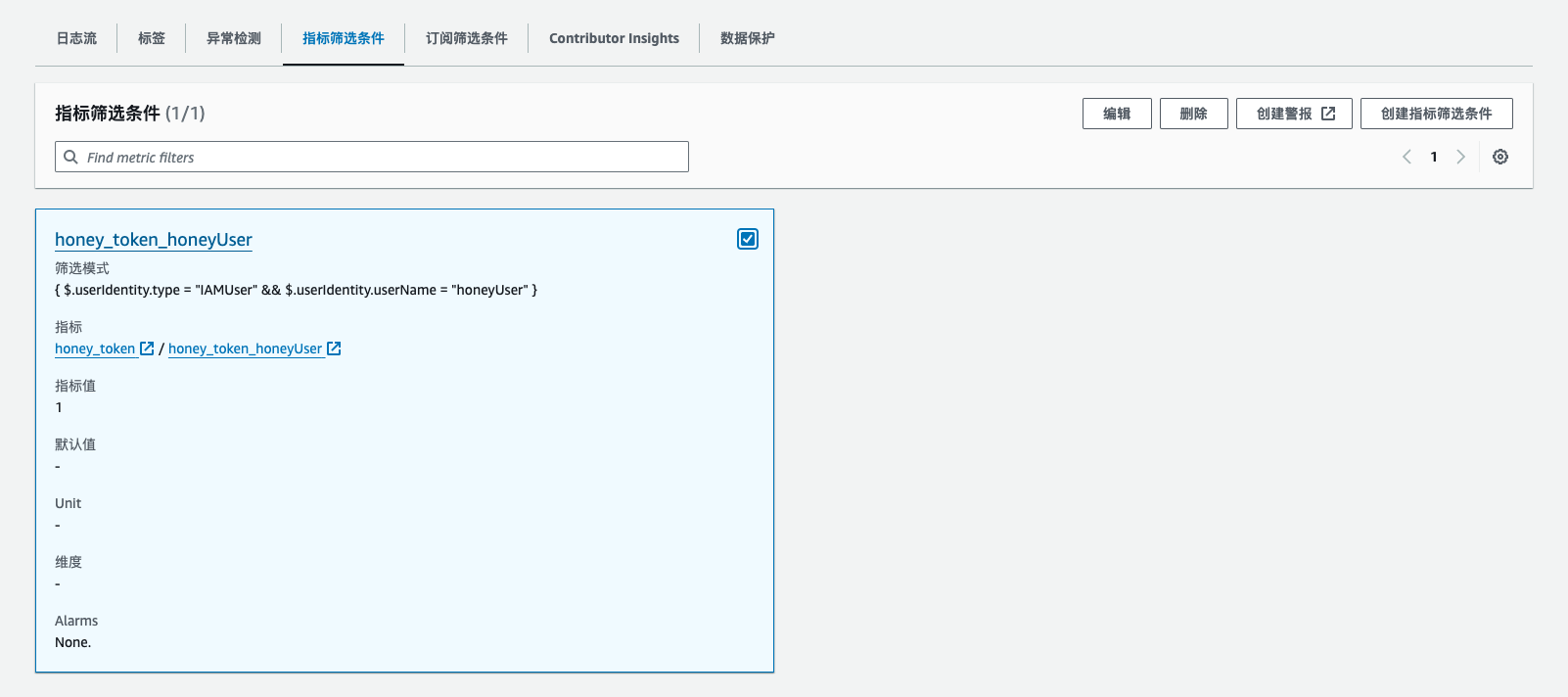Click the external link icon beside honey_token namespace
This screenshot has height=697, width=1568.
point(147,348)
